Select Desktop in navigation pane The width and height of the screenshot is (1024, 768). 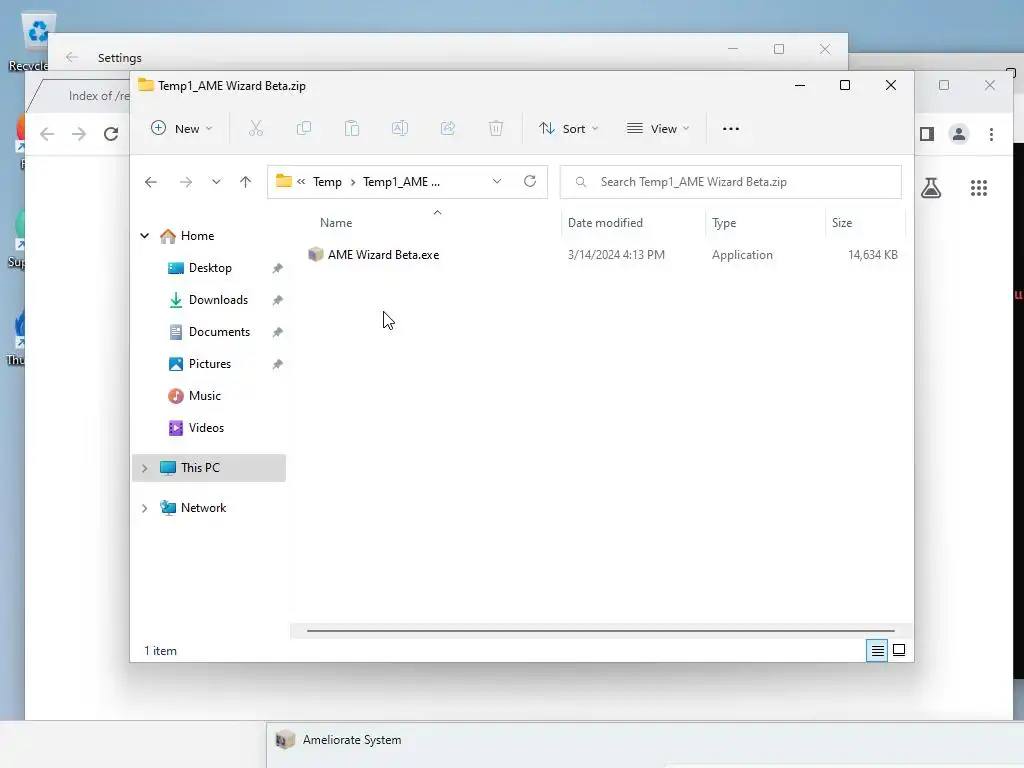[210, 268]
